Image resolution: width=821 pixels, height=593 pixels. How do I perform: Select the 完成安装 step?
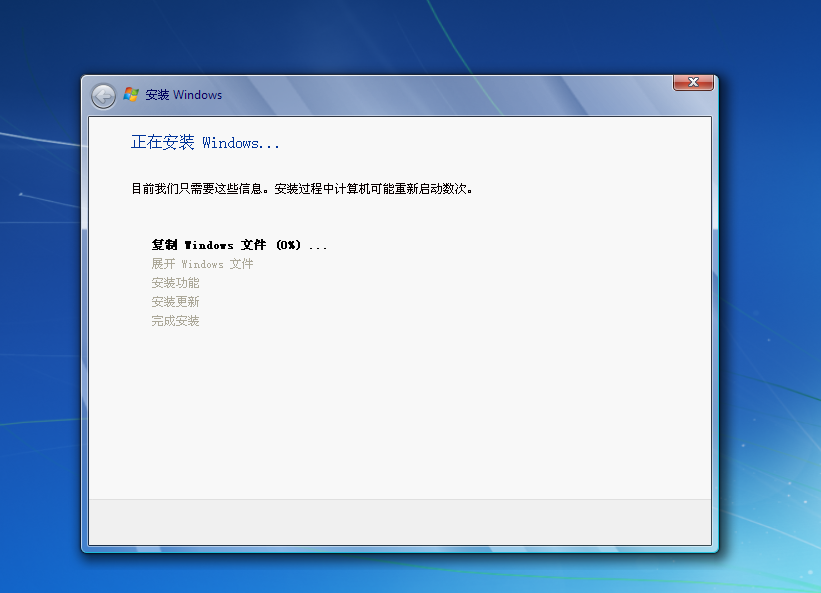click(x=175, y=321)
